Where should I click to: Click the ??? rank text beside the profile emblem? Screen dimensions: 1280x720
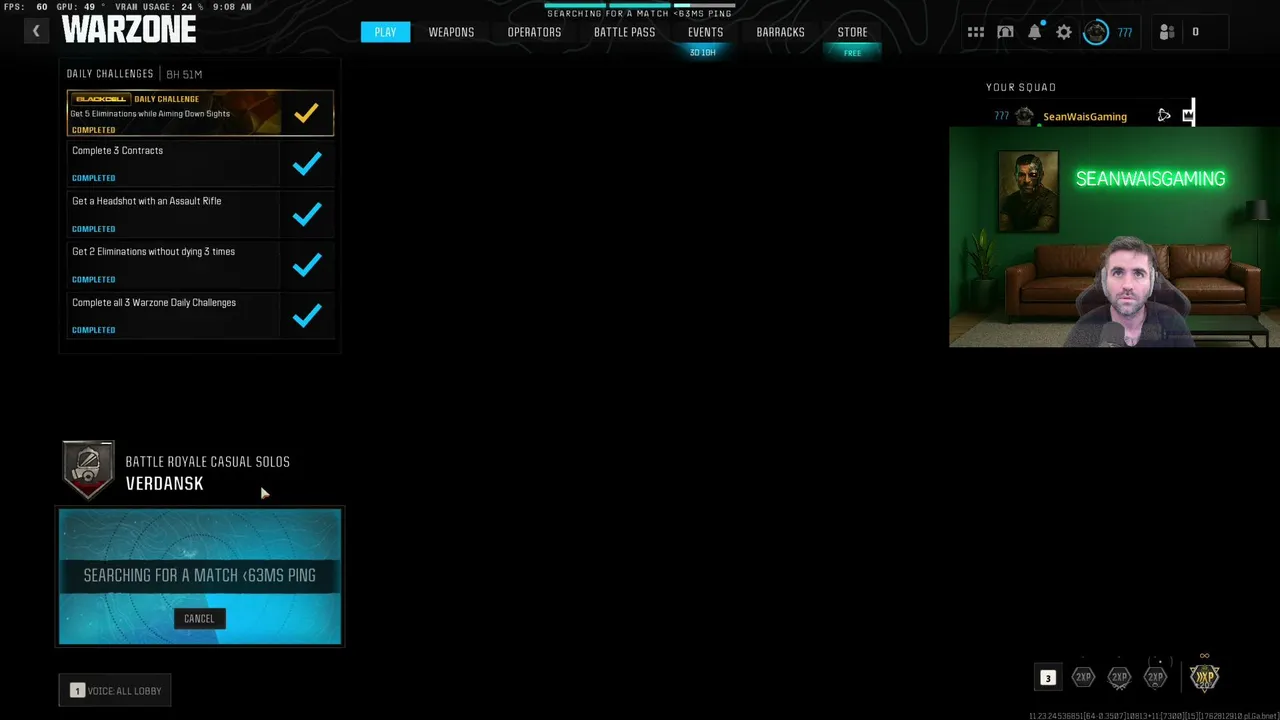1125,32
